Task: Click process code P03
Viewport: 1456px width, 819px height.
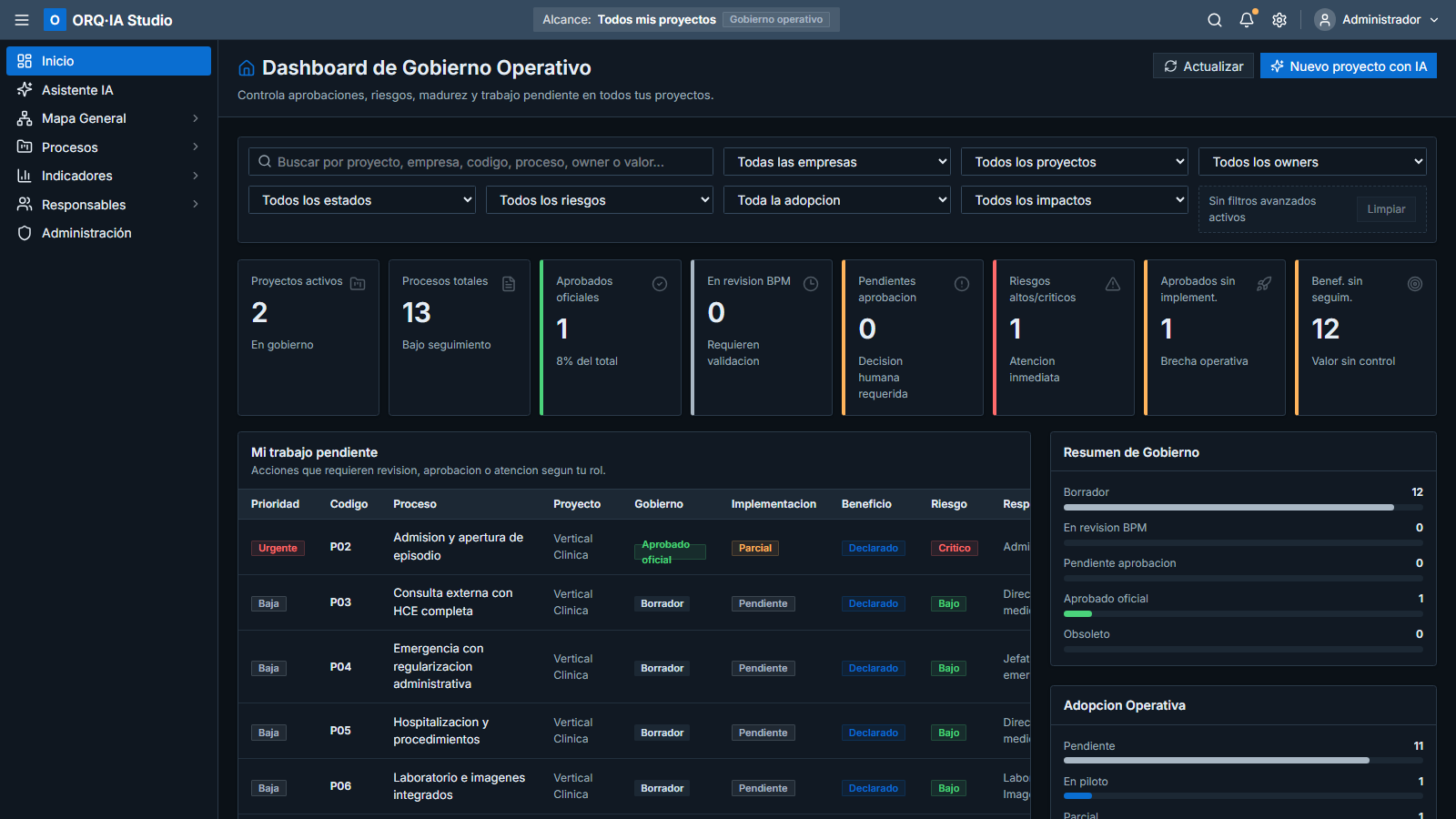Action: coord(340,602)
